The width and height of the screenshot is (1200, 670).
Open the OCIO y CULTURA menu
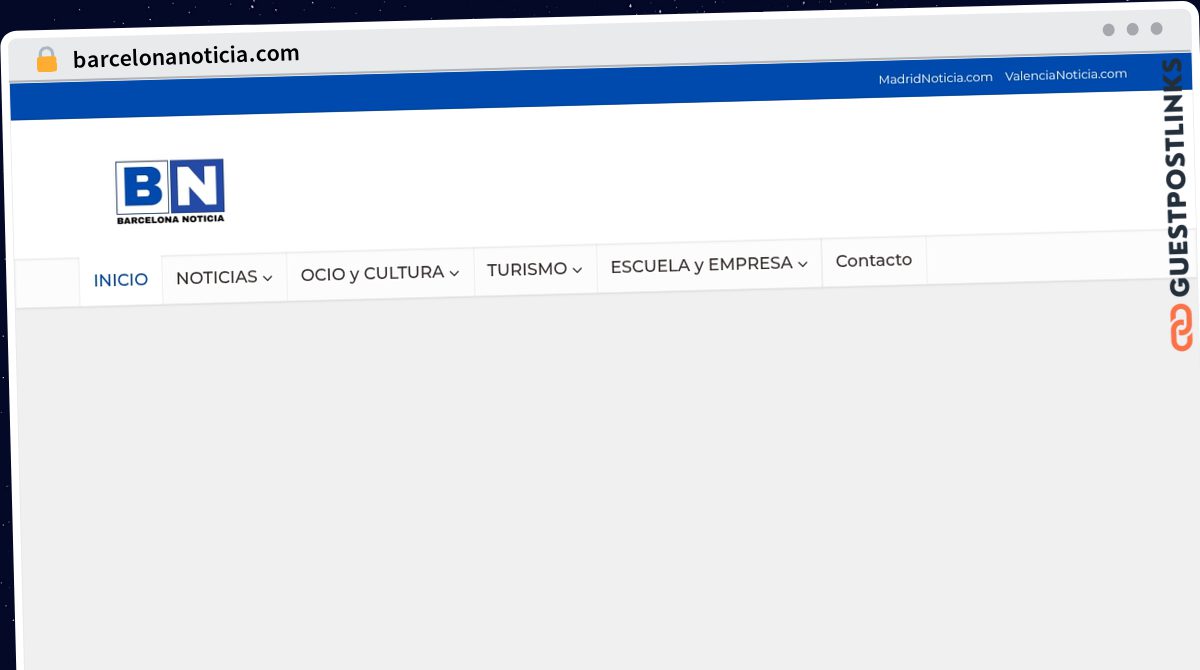point(380,273)
